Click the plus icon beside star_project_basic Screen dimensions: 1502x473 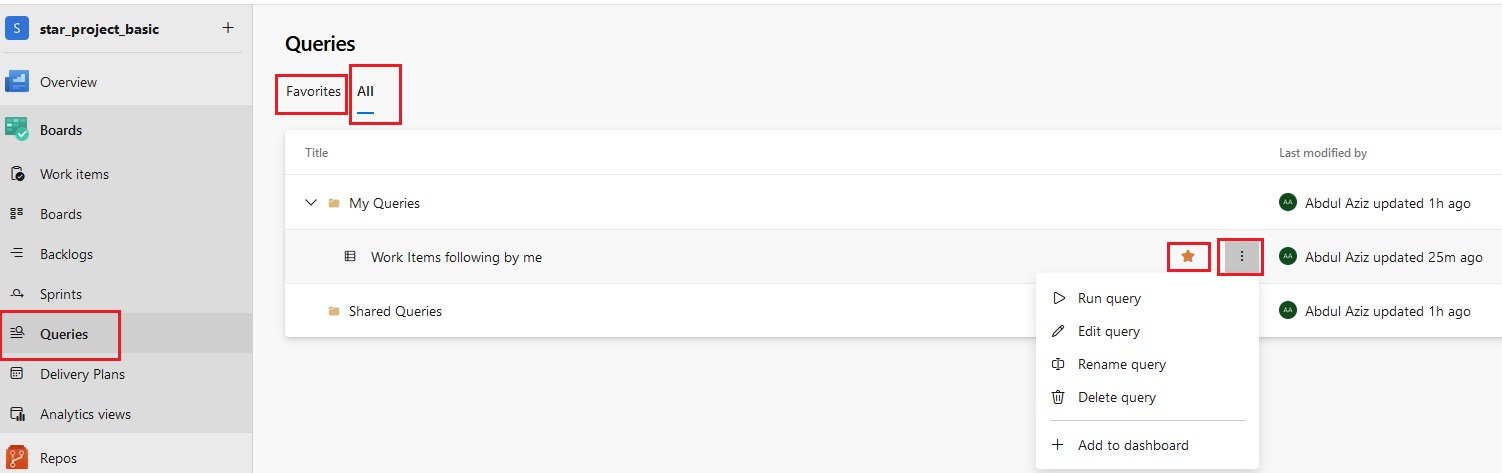(228, 28)
